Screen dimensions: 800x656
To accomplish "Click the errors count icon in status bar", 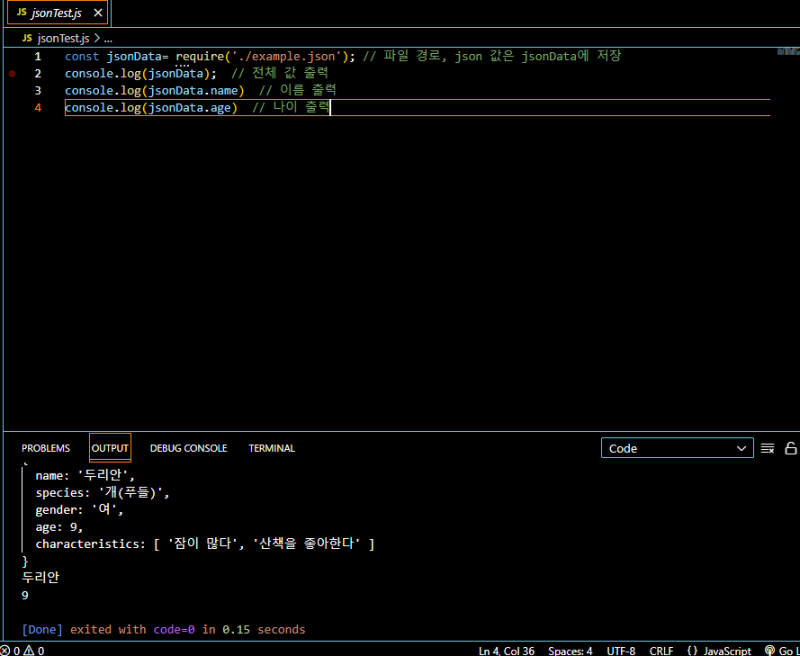I will tap(5, 650).
